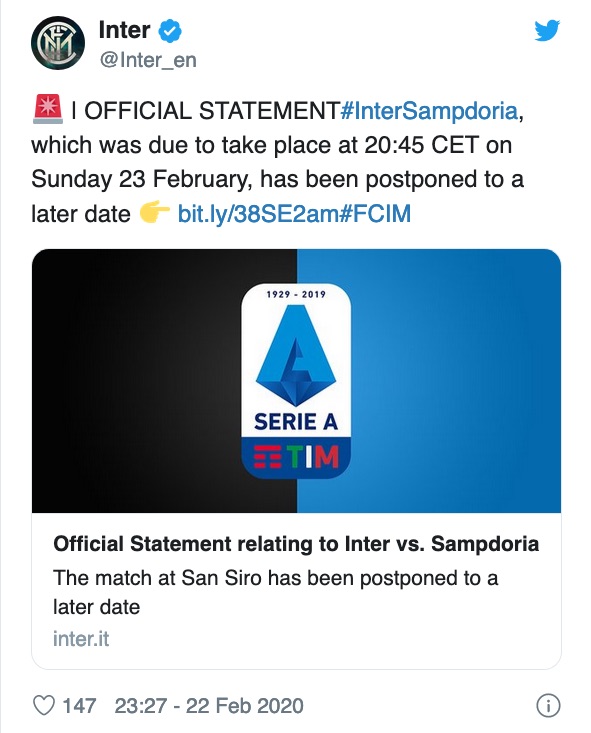Screen dimensions: 591x733
Task: Open the tweet info circle icon
Action: point(548,705)
